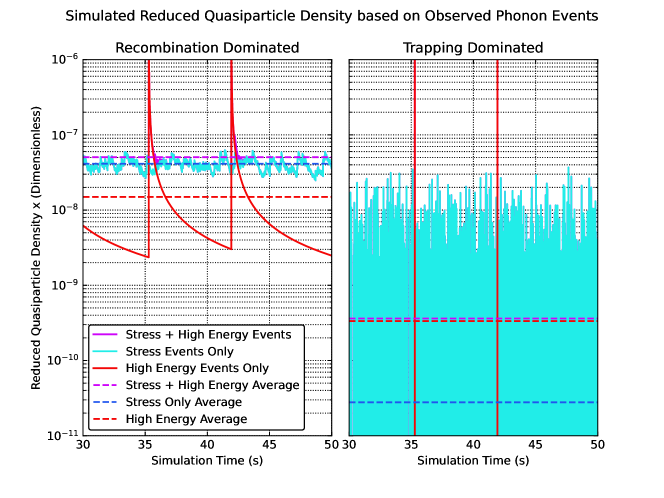
Task: Select legend entry "Stress + High Energy Events"
Action: pyautogui.click(x=208, y=335)
